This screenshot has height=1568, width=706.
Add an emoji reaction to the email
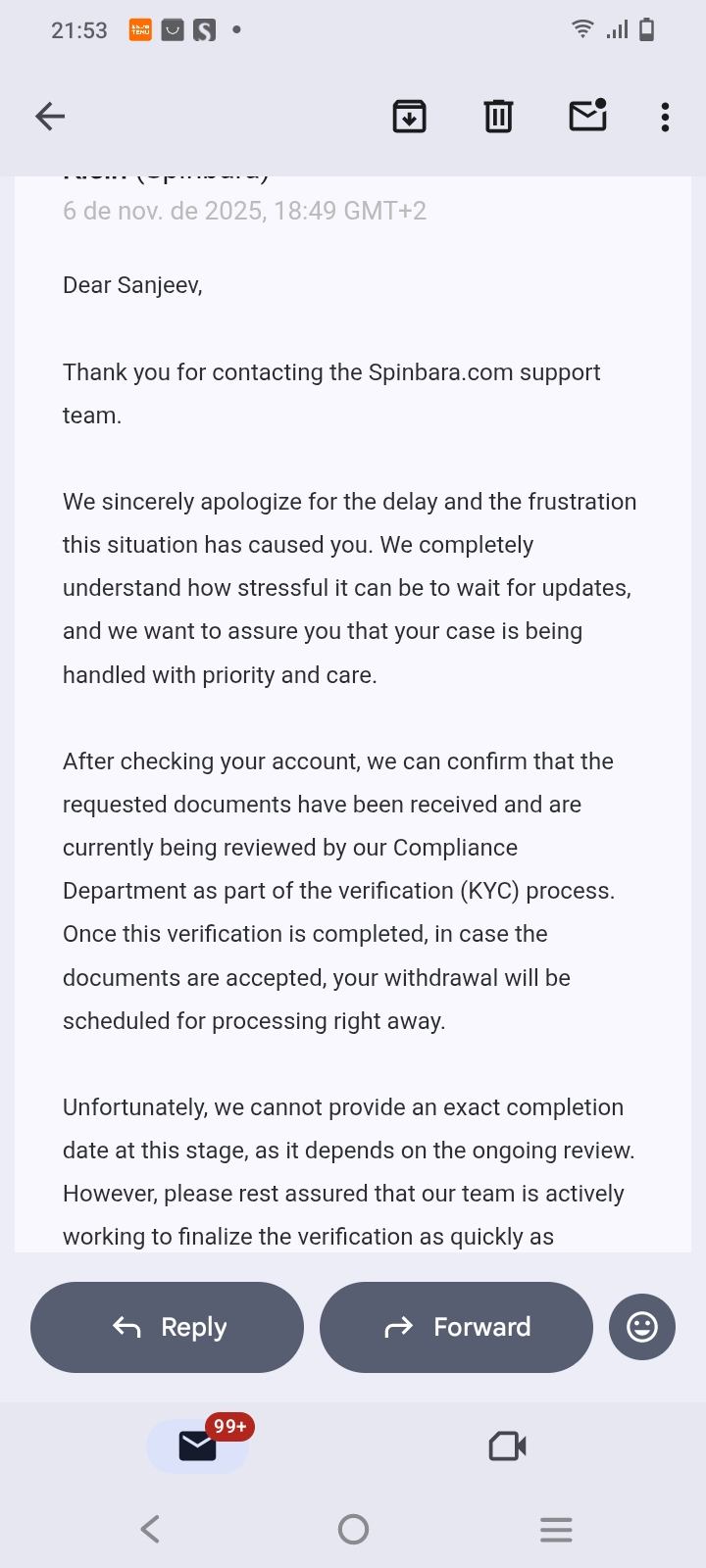coord(642,1327)
